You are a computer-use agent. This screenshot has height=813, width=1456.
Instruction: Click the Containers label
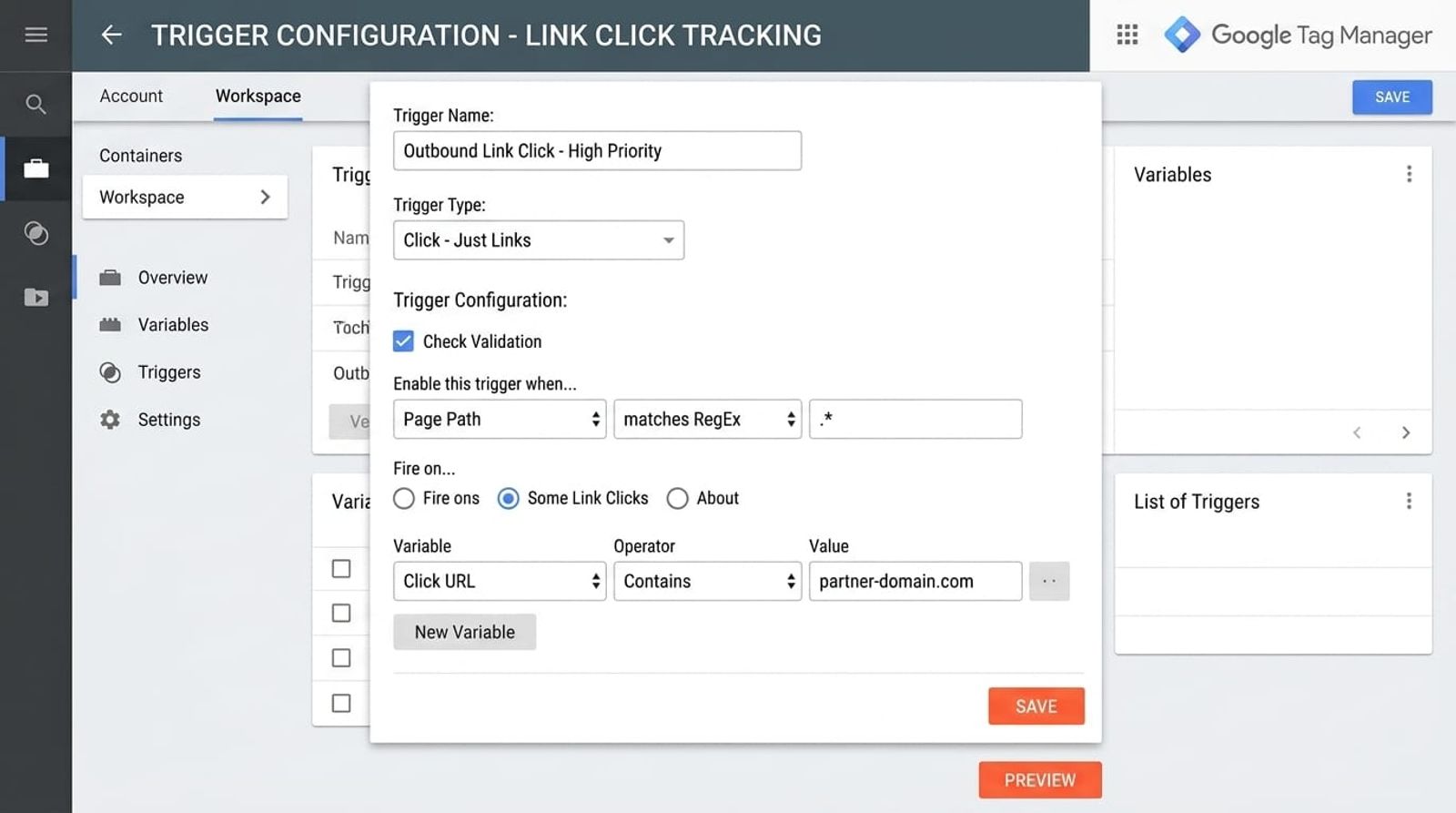click(x=141, y=156)
